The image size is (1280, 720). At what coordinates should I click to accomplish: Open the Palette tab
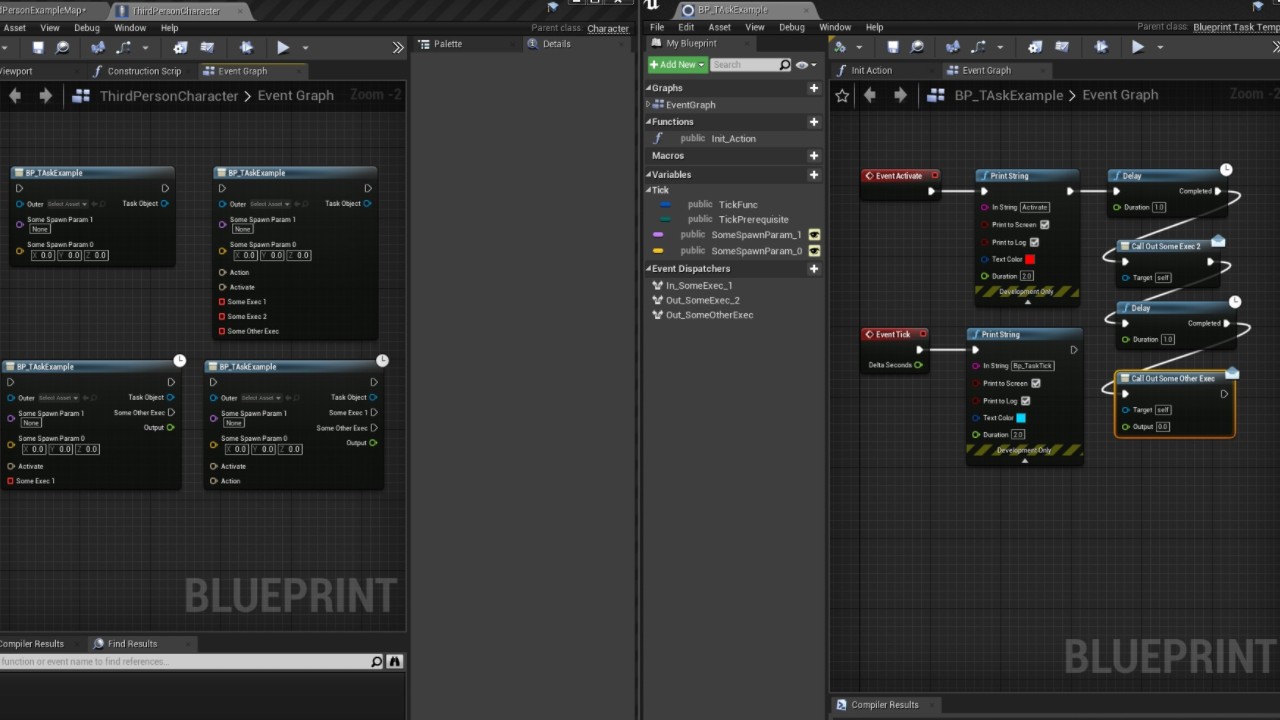pyautogui.click(x=448, y=44)
